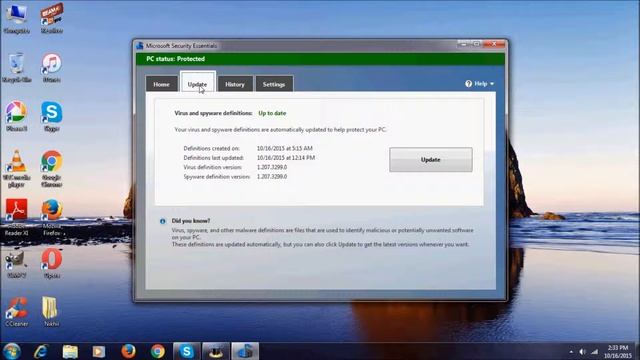Click the Spyware definition version number
Image resolution: width=640 pixels, height=360 pixels.
click(272, 176)
